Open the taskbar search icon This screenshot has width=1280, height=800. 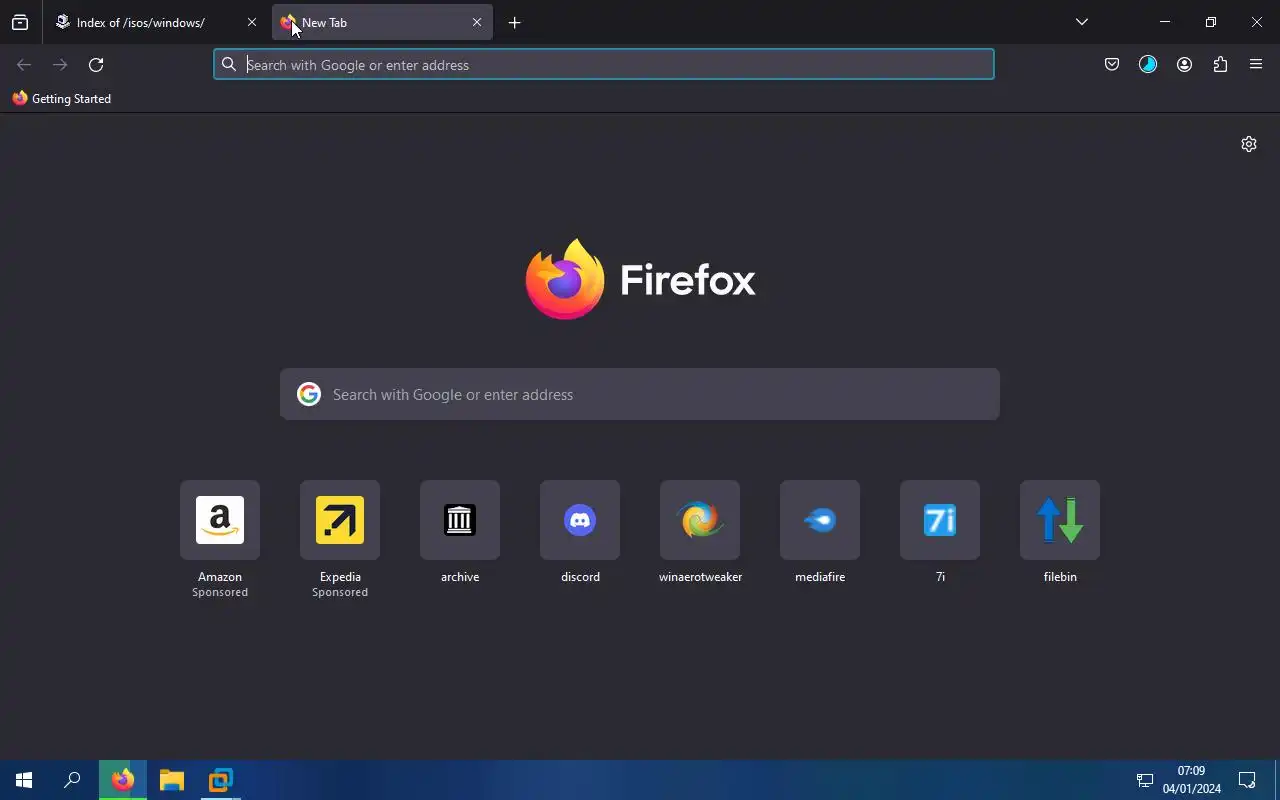coord(72,780)
